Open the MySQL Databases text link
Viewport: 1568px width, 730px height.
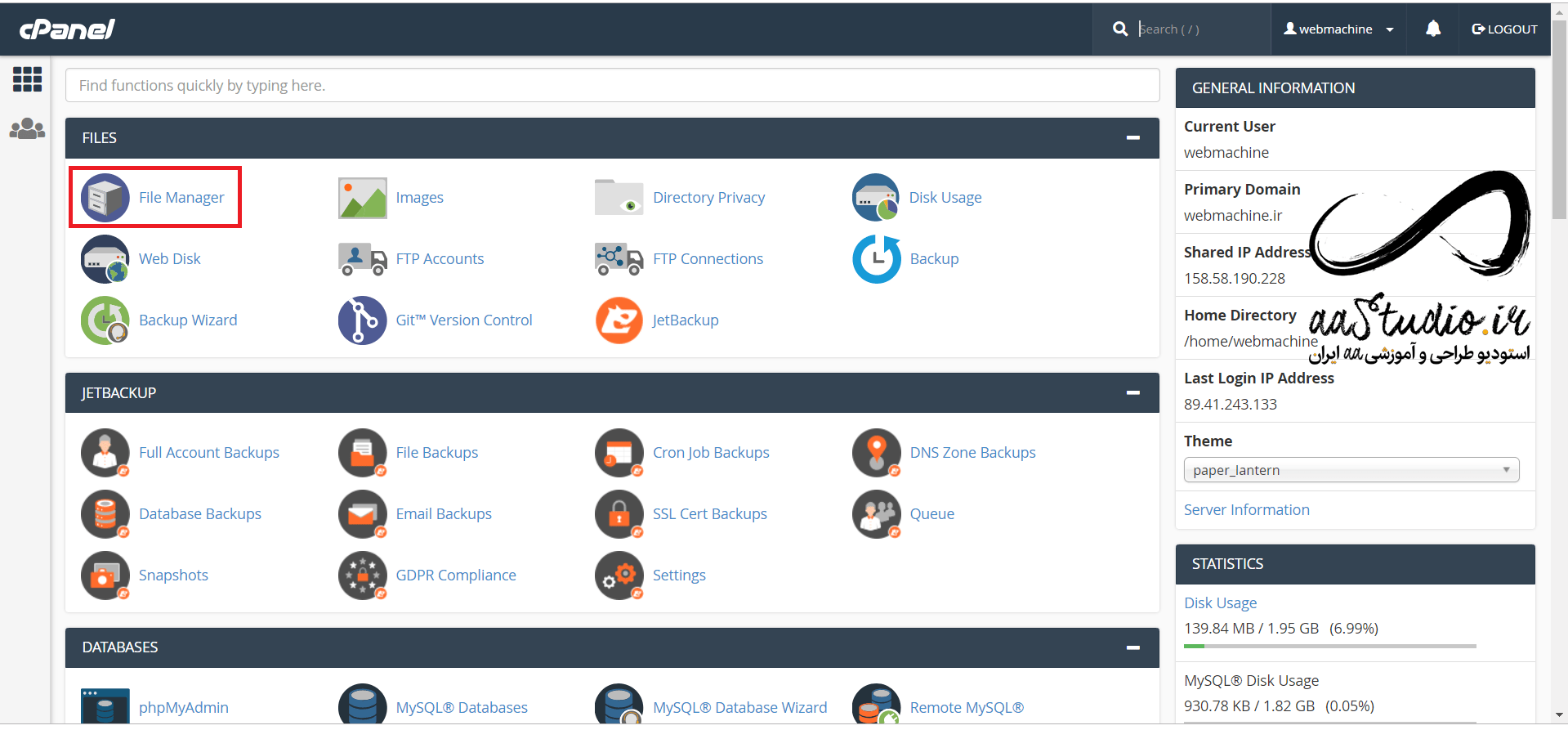point(462,708)
